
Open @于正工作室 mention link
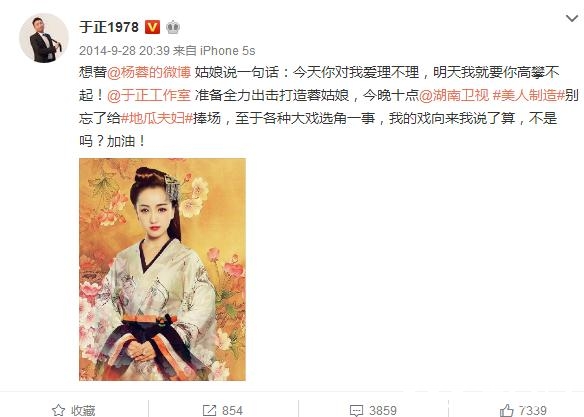(x=149, y=95)
